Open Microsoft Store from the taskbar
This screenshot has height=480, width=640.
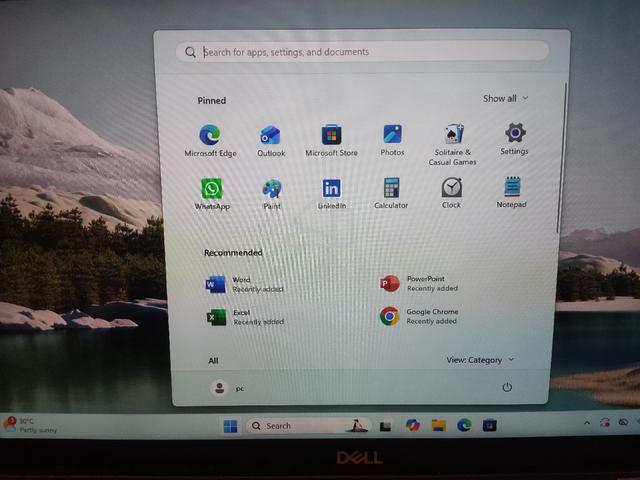click(489, 425)
